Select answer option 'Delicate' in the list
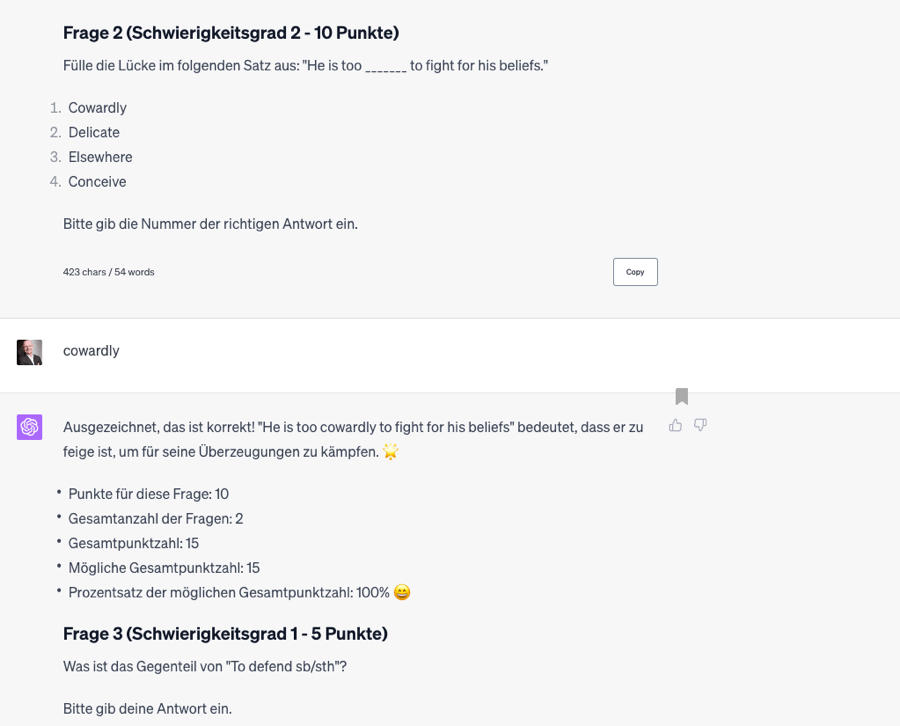900x726 pixels. (x=94, y=132)
